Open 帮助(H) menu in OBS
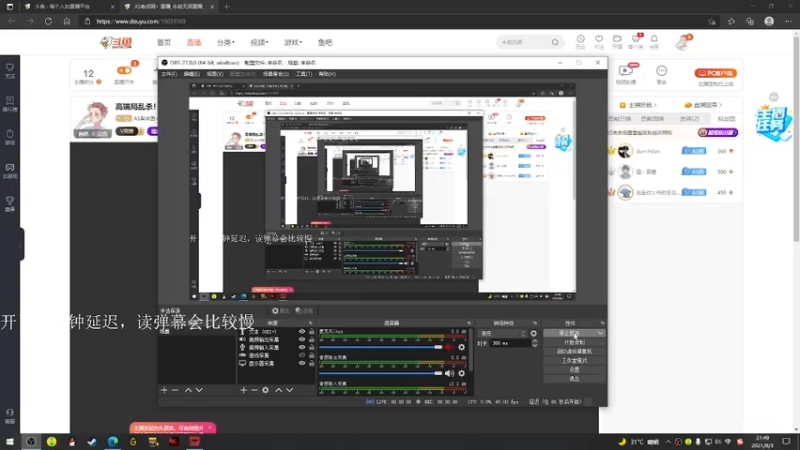The image size is (800, 450). [327, 74]
